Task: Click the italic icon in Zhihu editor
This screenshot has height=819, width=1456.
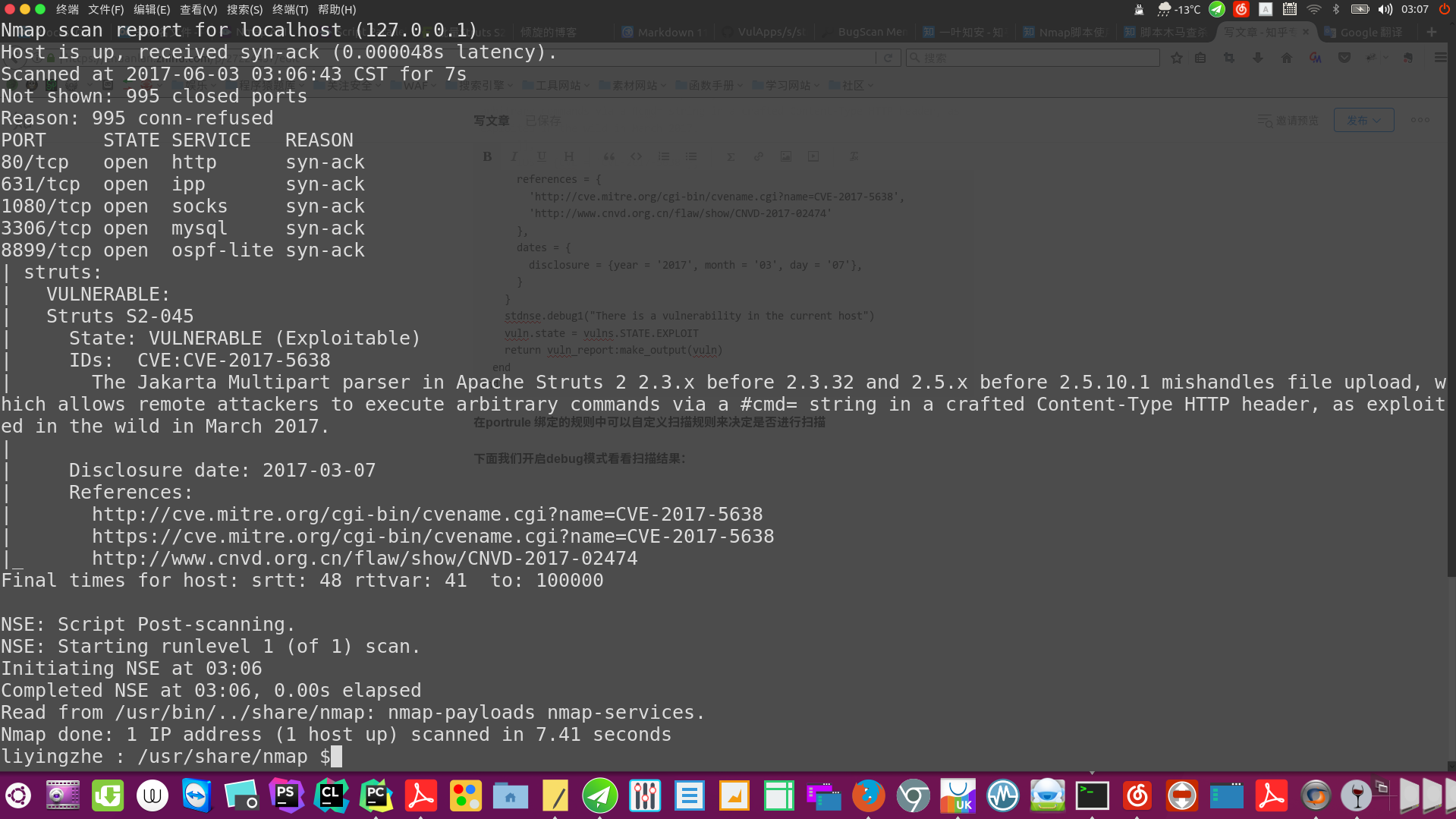Action: point(514,156)
